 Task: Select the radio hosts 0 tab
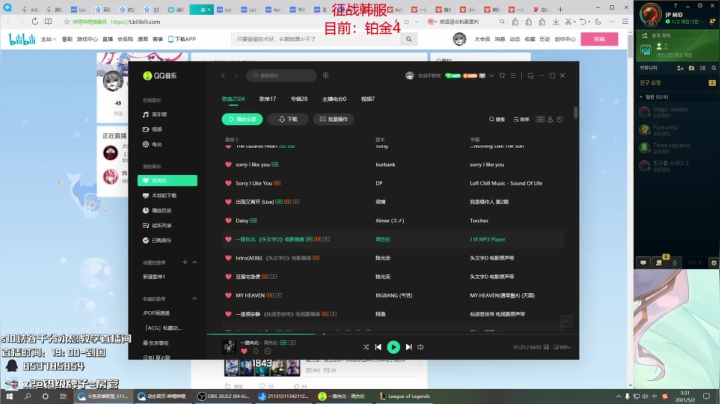click(x=334, y=99)
